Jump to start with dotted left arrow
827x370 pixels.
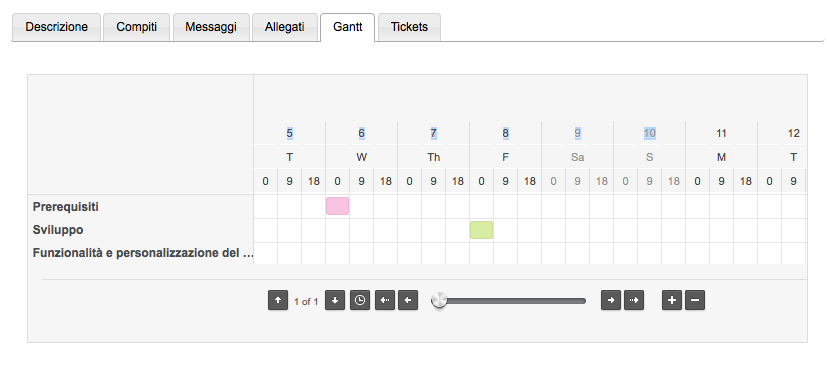point(385,300)
